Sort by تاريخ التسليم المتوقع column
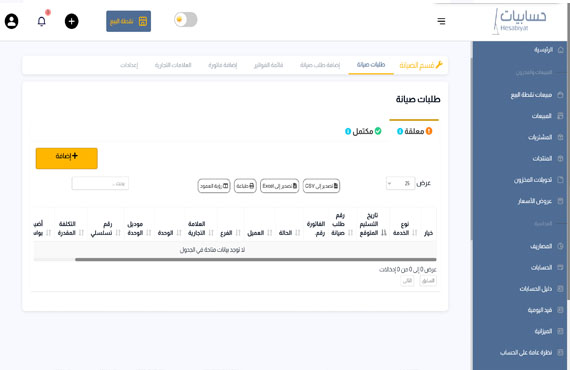Viewport: 570px width, 370px height. pos(373,224)
